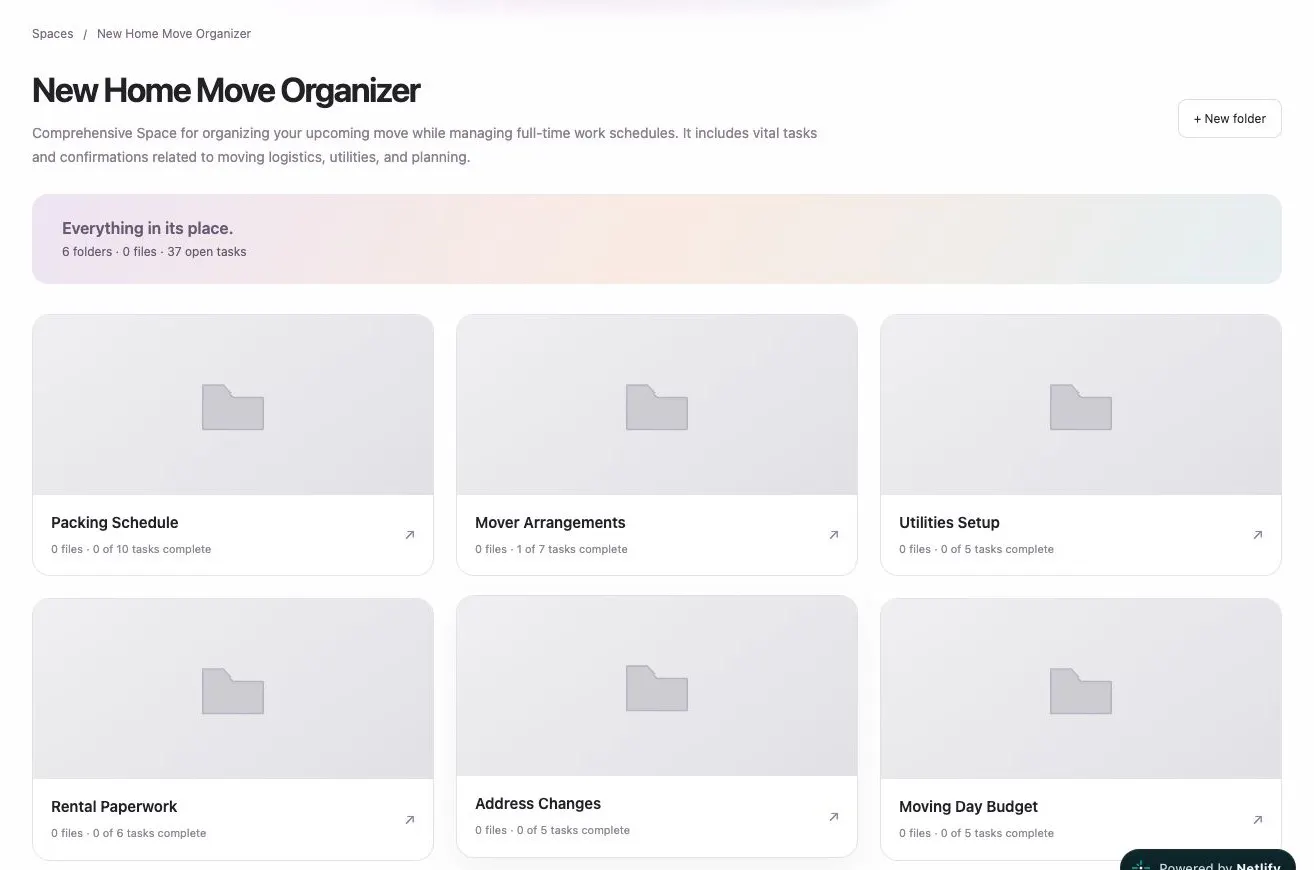Open the Mover Arrangements arrow icon
The width and height of the screenshot is (1314, 870).
pyautogui.click(x=834, y=535)
